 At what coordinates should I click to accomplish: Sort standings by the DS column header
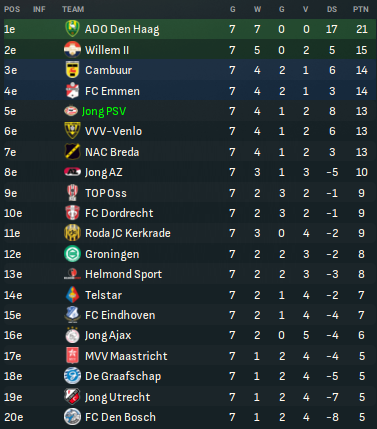332,9
